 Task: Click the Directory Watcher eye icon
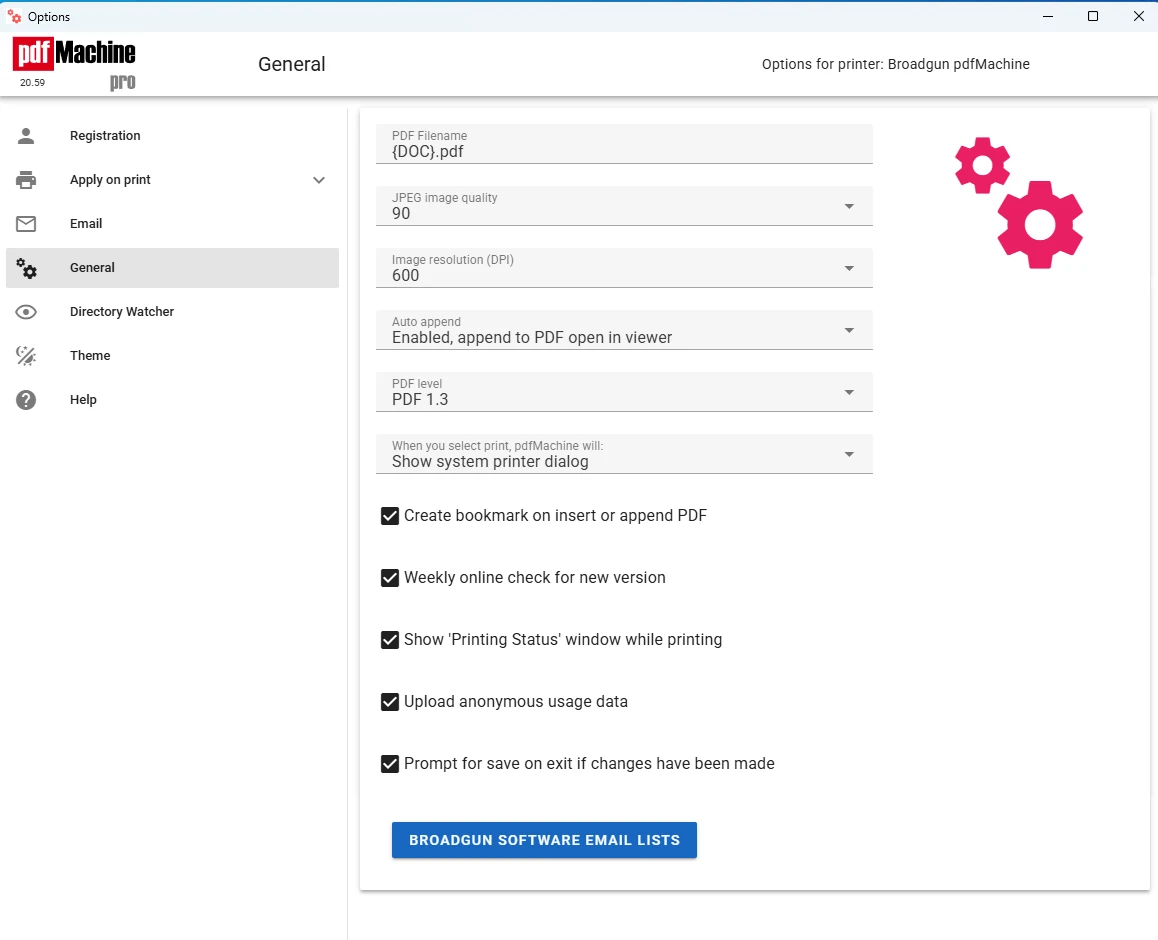26,312
